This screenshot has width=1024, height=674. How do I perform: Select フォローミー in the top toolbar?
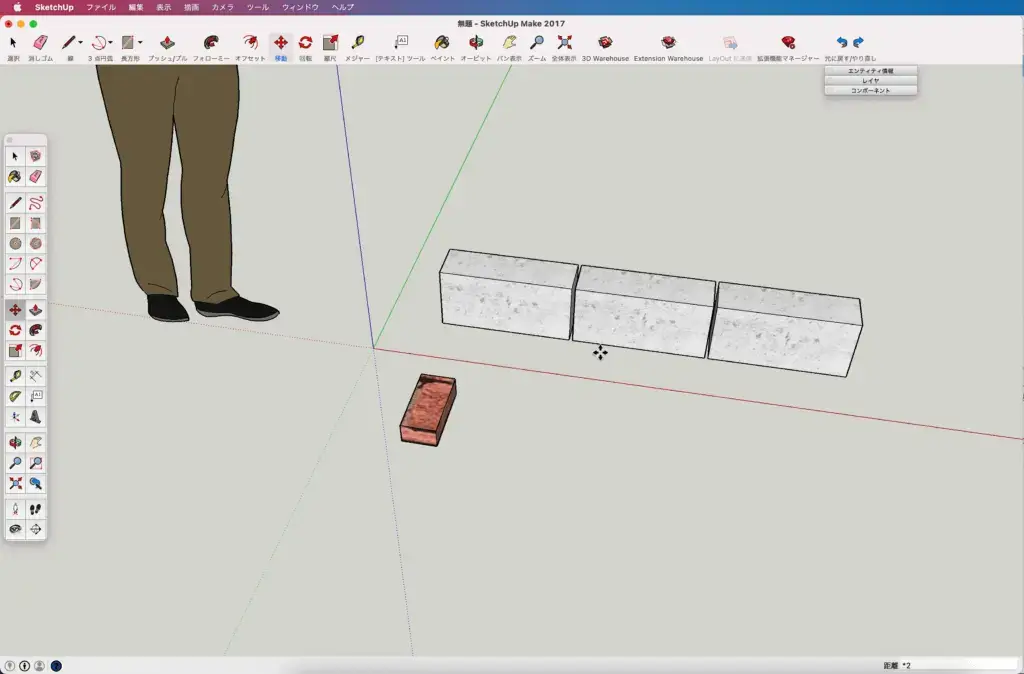click(211, 48)
